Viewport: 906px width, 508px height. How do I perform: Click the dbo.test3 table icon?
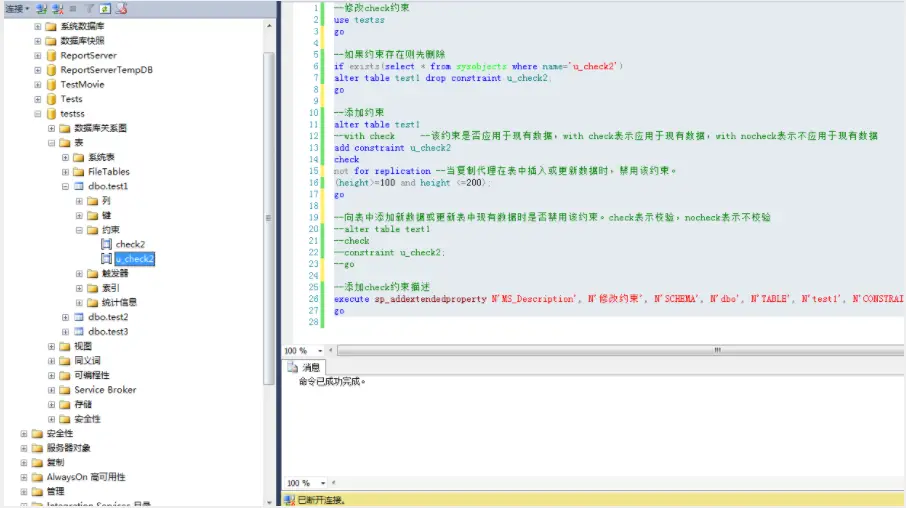tap(79, 331)
